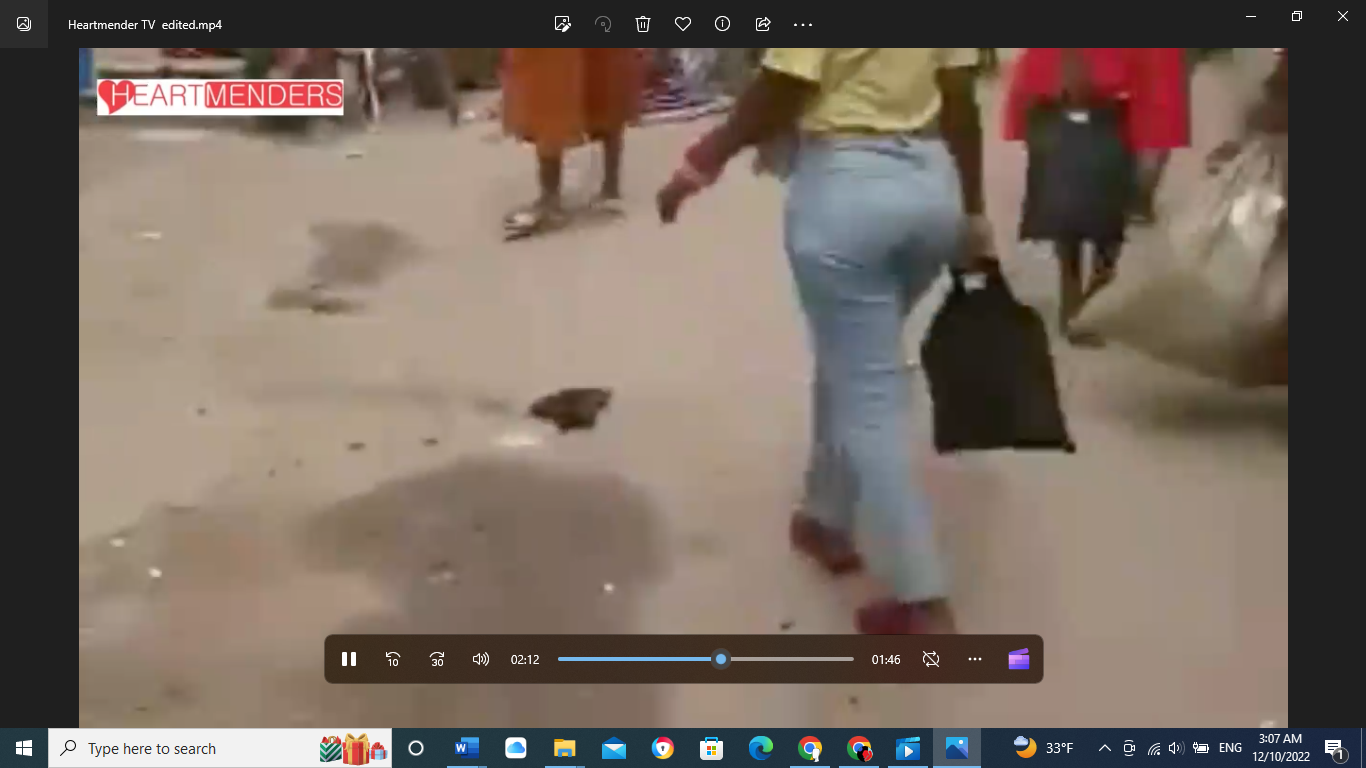Screen dimensions: 1366x768
Task: Click the taskbar search box
Action: pyautogui.click(x=220, y=748)
